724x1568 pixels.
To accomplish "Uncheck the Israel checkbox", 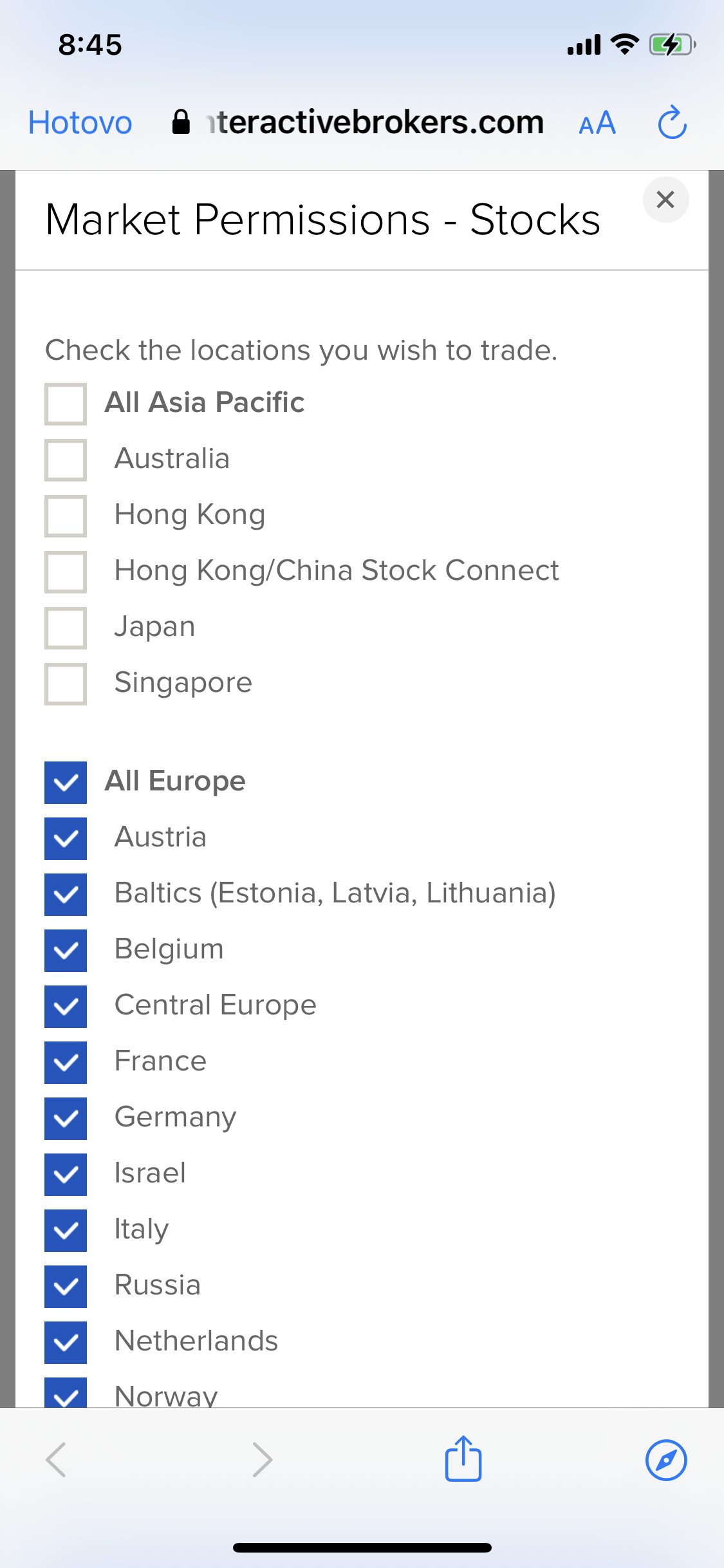I will click(66, 1175).
